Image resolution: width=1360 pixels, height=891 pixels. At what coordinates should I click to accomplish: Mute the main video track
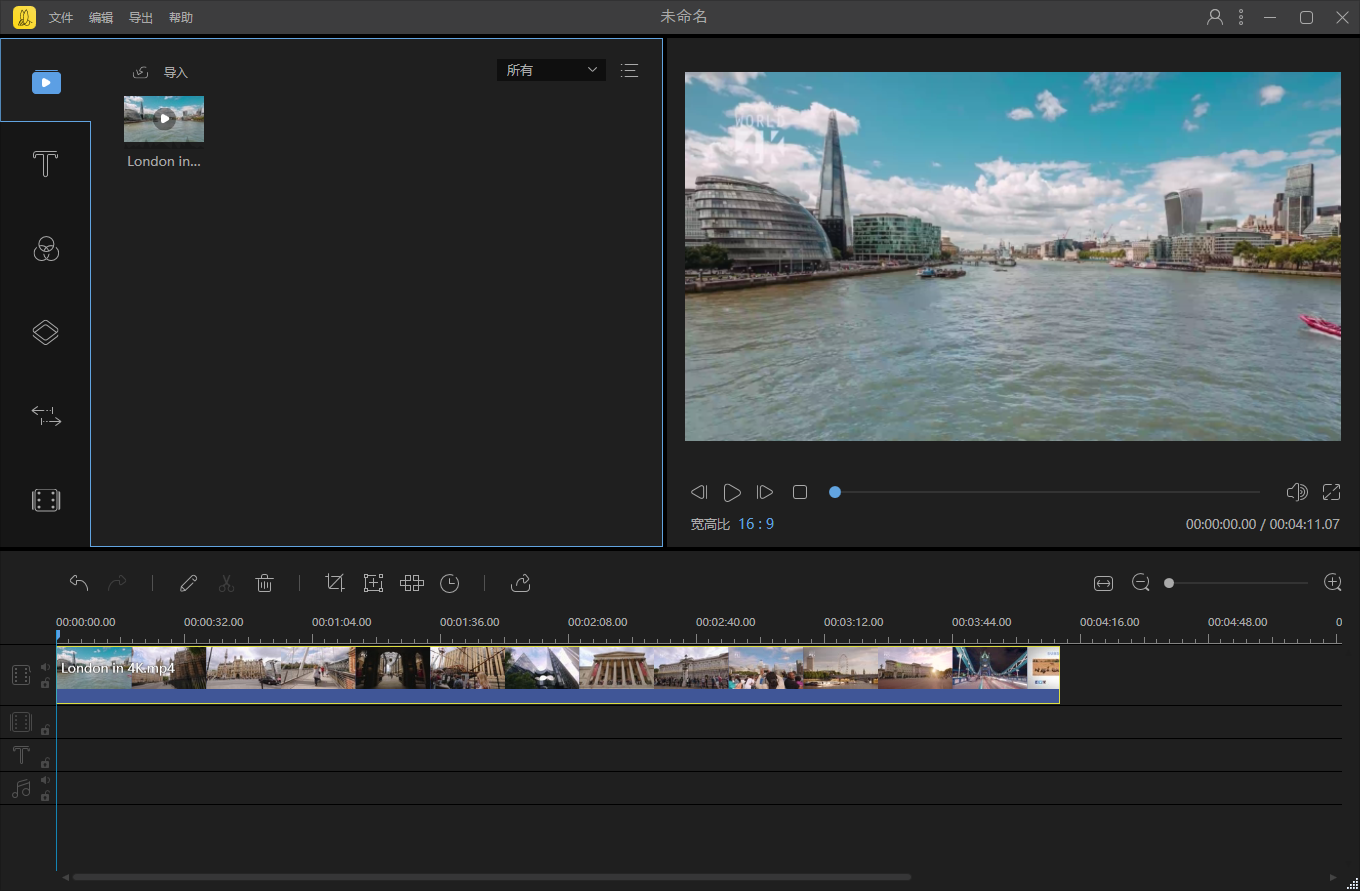[45, 667]
